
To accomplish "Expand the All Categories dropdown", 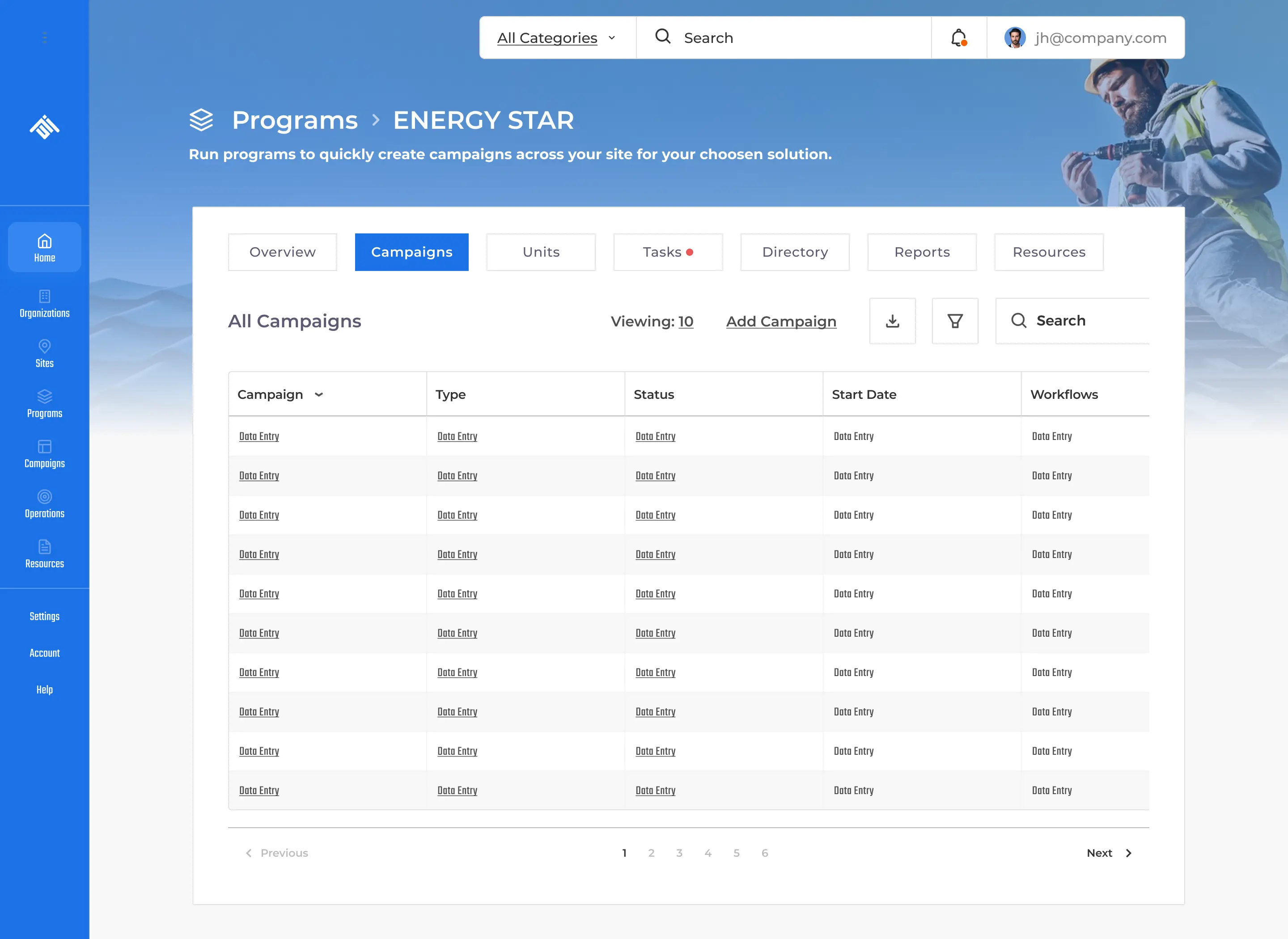I will (x=557, y=38).
